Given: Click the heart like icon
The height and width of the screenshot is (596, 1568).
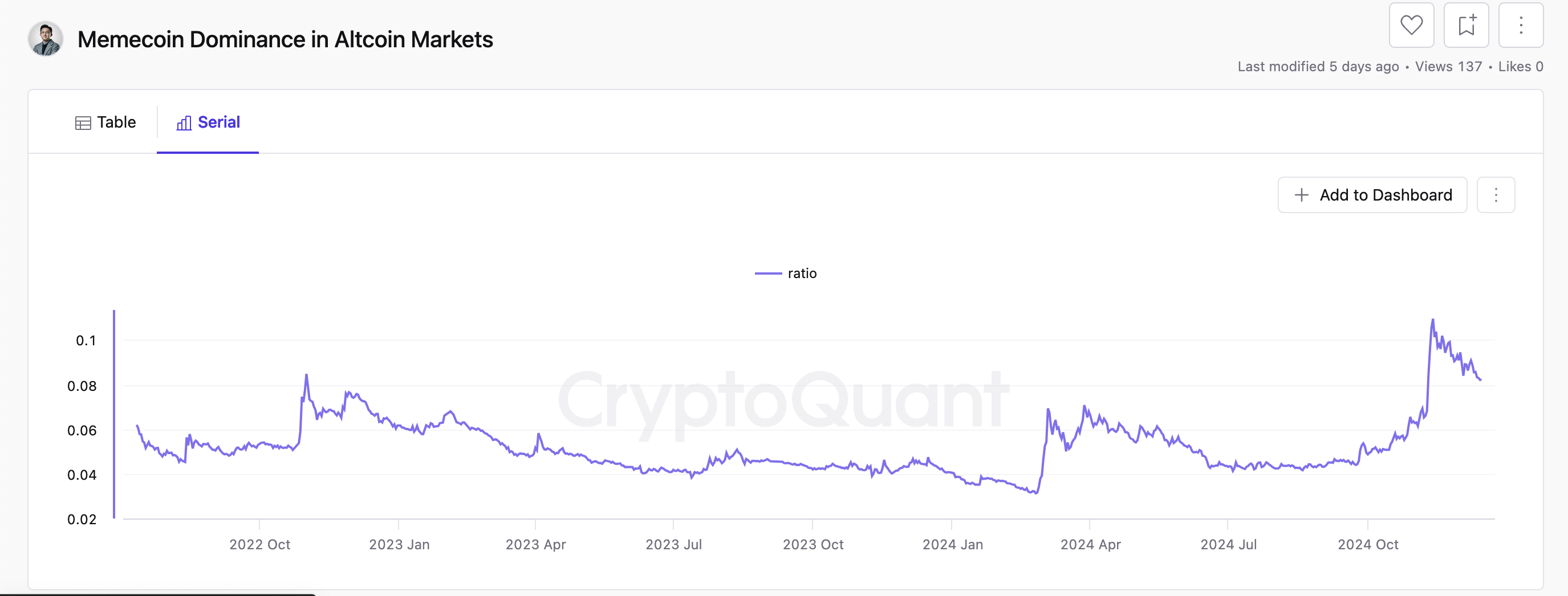Looking at the screenshot, I should point(1411,26).
